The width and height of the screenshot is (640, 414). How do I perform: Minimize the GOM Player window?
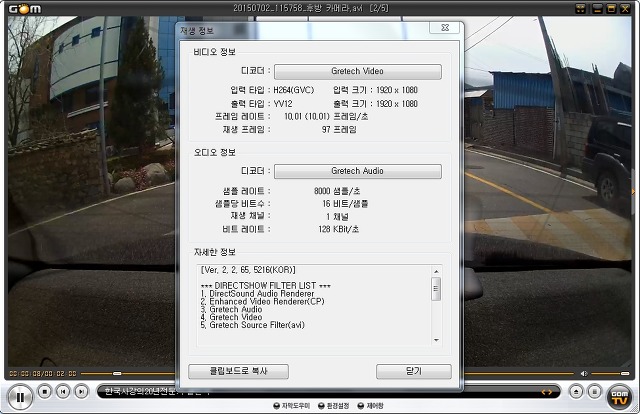coord(597,9)
